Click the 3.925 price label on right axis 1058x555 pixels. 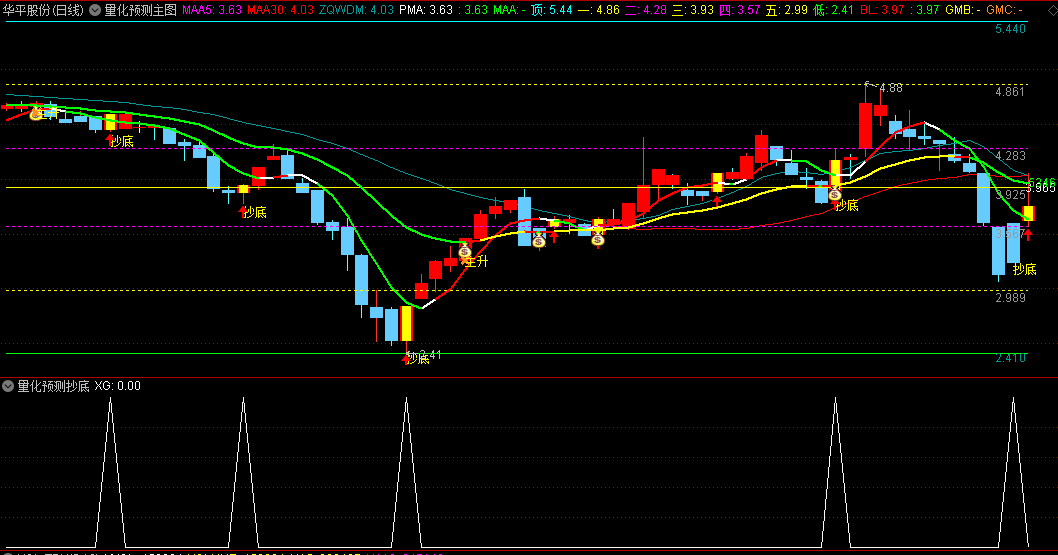pos(1010,195)
